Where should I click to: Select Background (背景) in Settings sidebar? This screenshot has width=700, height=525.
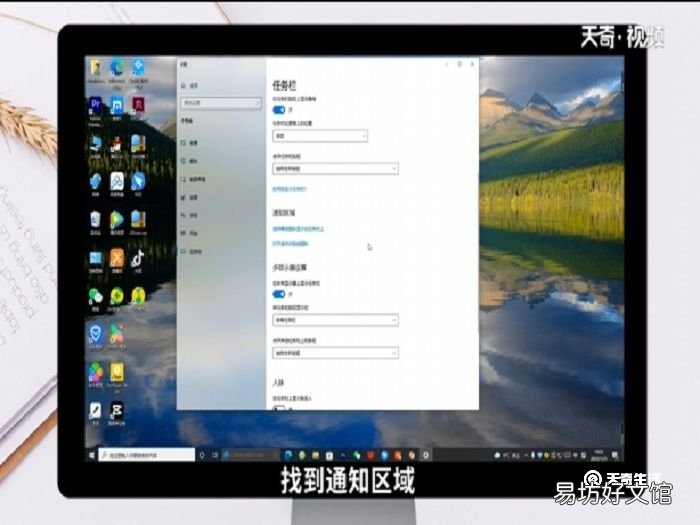[190, 143]
